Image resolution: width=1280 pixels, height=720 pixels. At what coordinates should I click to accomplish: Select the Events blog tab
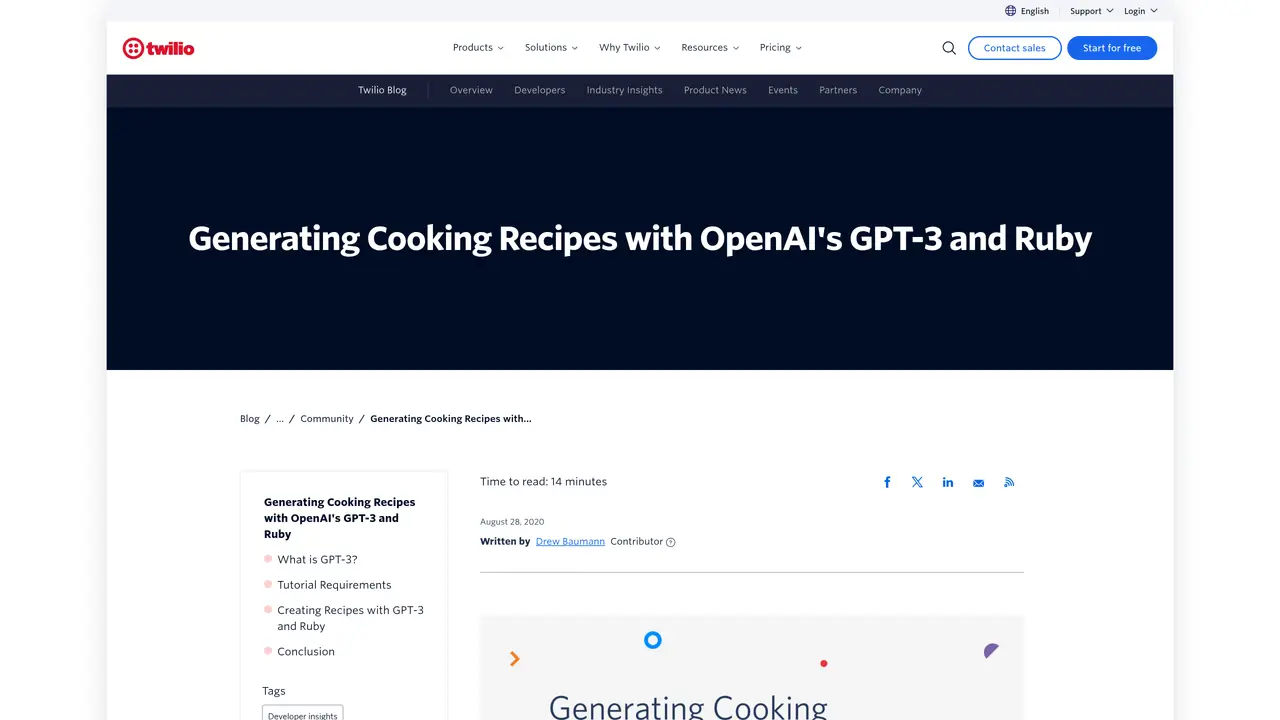[783, 90]
